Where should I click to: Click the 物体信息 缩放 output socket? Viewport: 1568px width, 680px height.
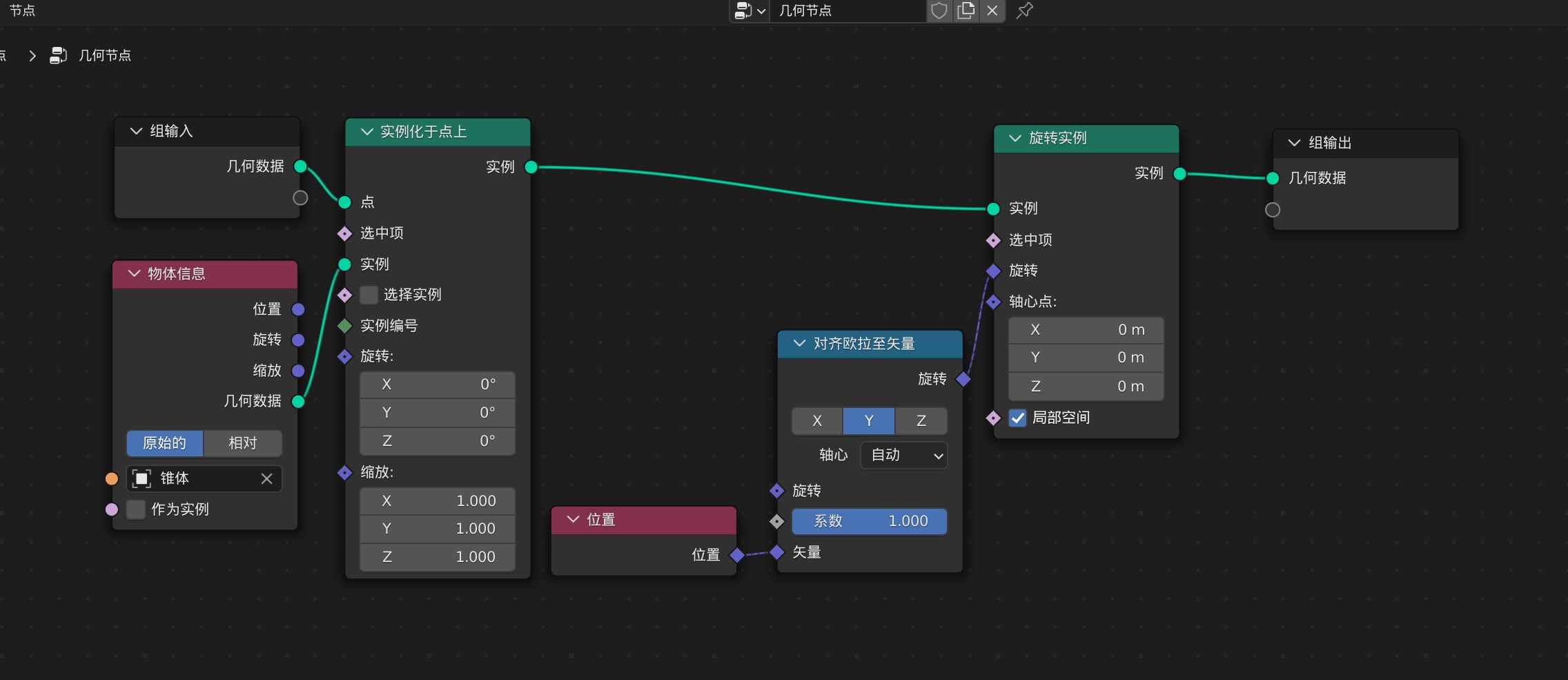pos(298,371)
